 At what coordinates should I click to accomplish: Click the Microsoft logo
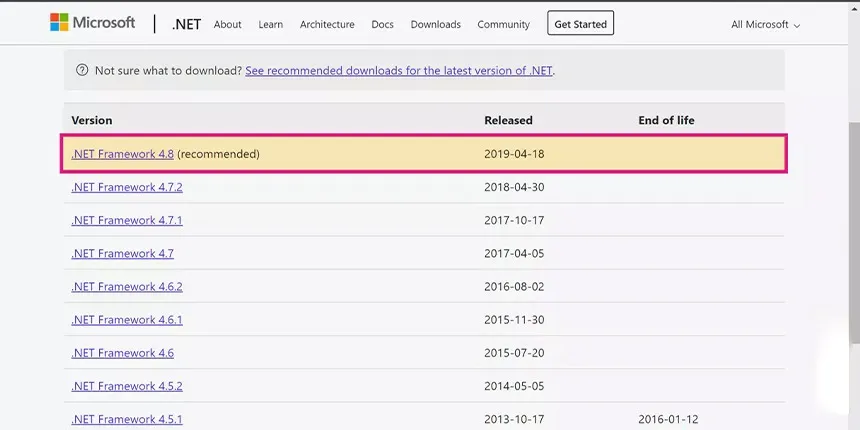coord(92,22)
